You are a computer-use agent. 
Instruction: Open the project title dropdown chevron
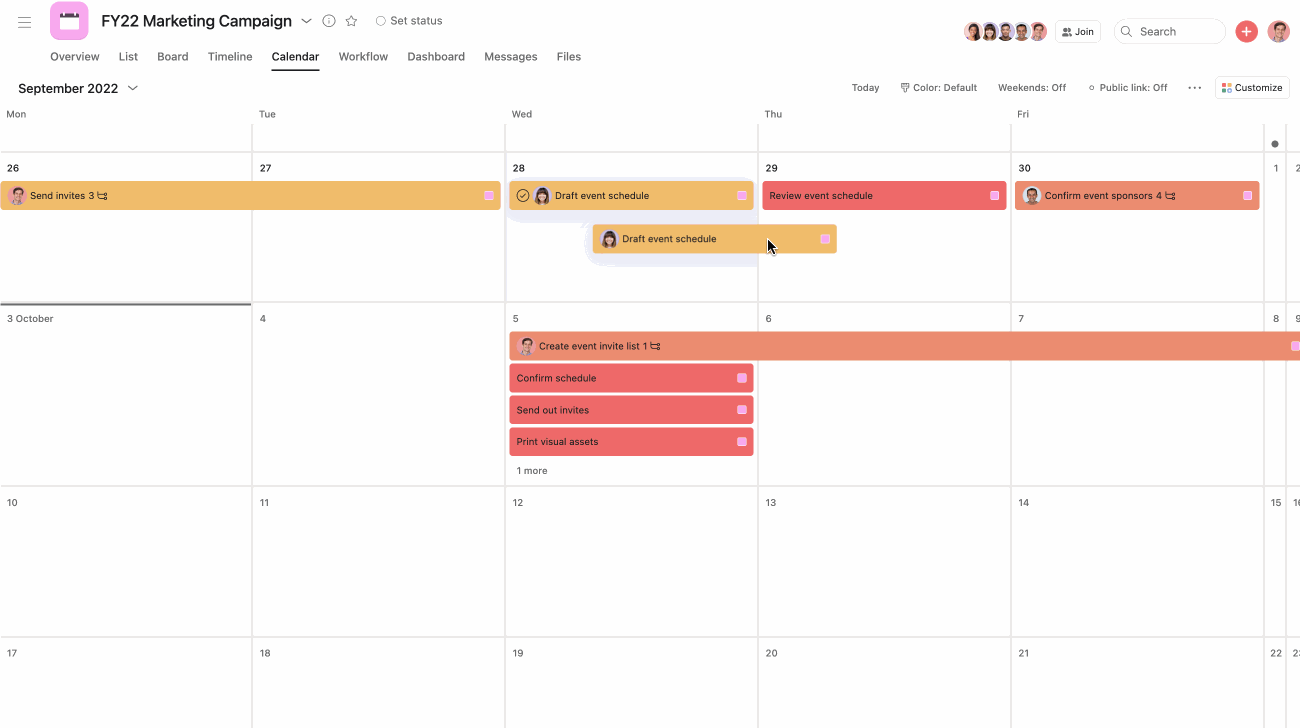(306, 20)
